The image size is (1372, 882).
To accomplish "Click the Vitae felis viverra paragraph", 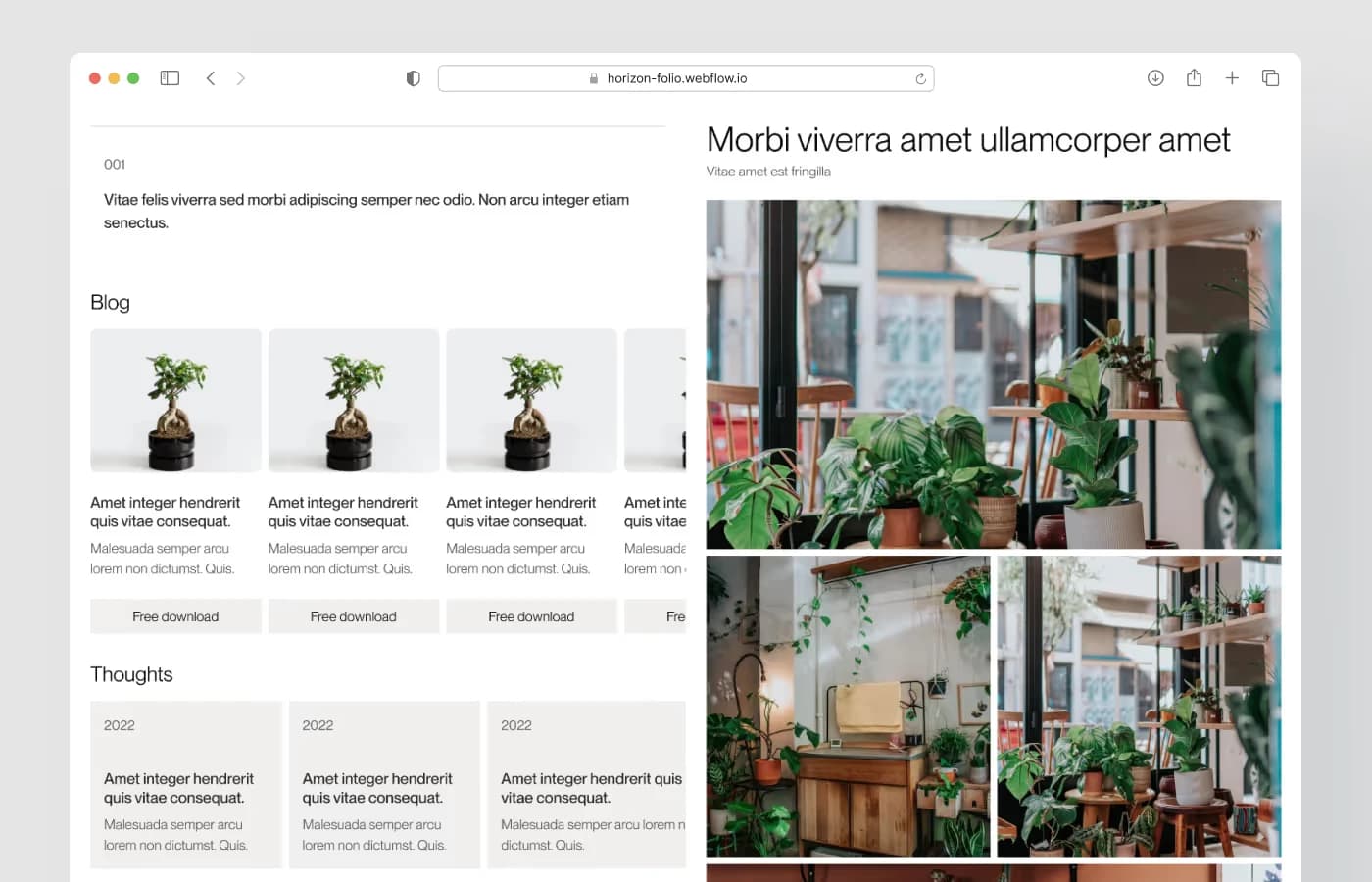I will 367,211.
